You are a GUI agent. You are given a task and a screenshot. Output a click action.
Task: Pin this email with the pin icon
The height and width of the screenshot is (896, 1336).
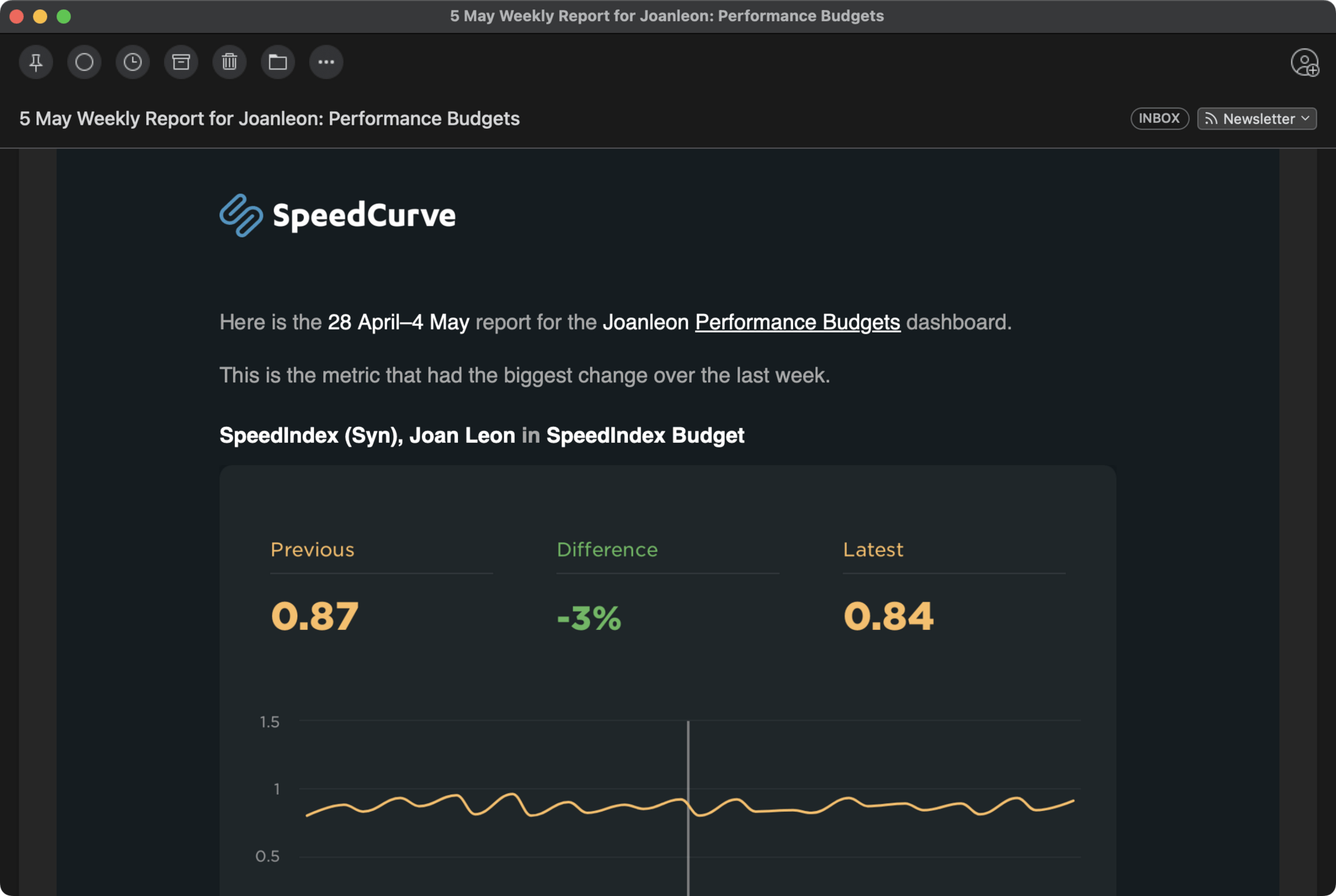pyautogui.click(x=36, y=62)
